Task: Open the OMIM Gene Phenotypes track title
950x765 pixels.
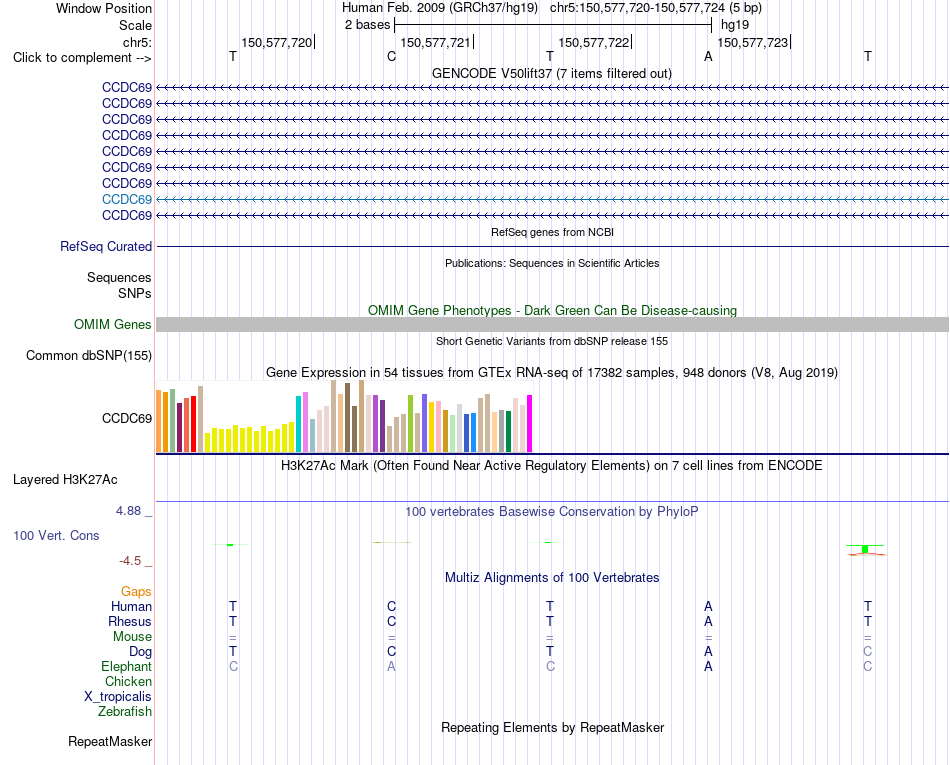Action: pyautogui.click(x=552, y=310)
